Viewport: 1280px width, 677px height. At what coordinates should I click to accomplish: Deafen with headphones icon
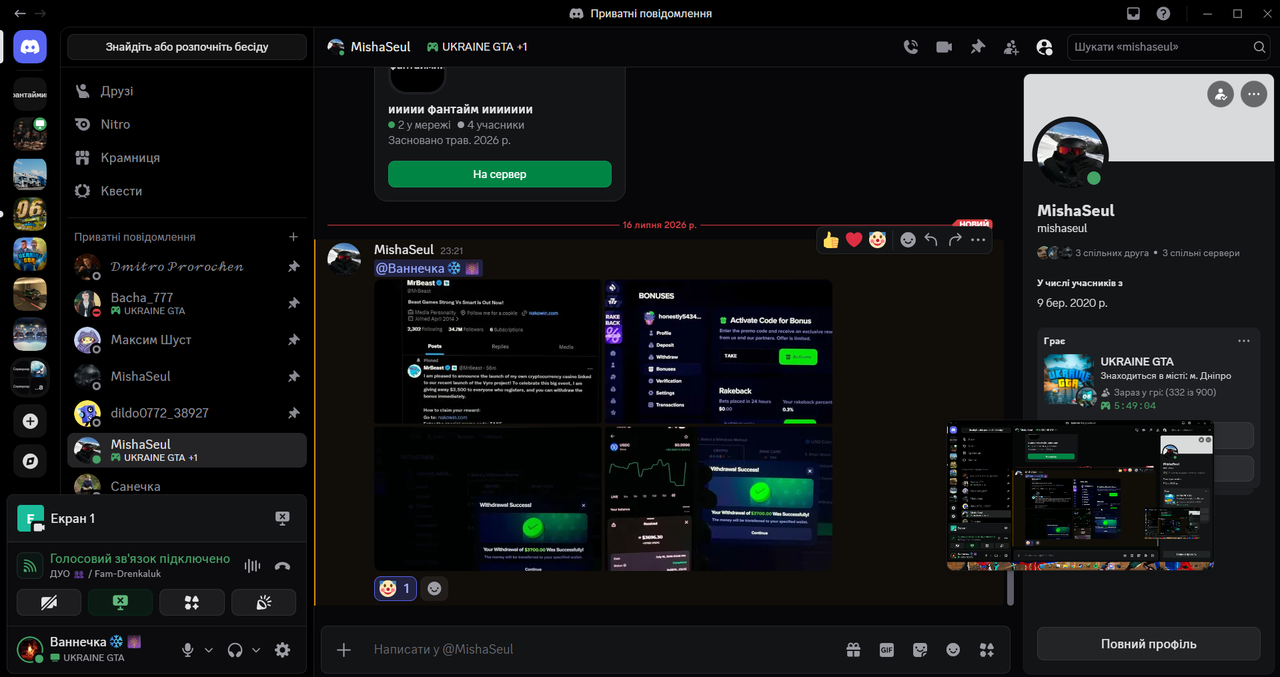coord(235,649)
